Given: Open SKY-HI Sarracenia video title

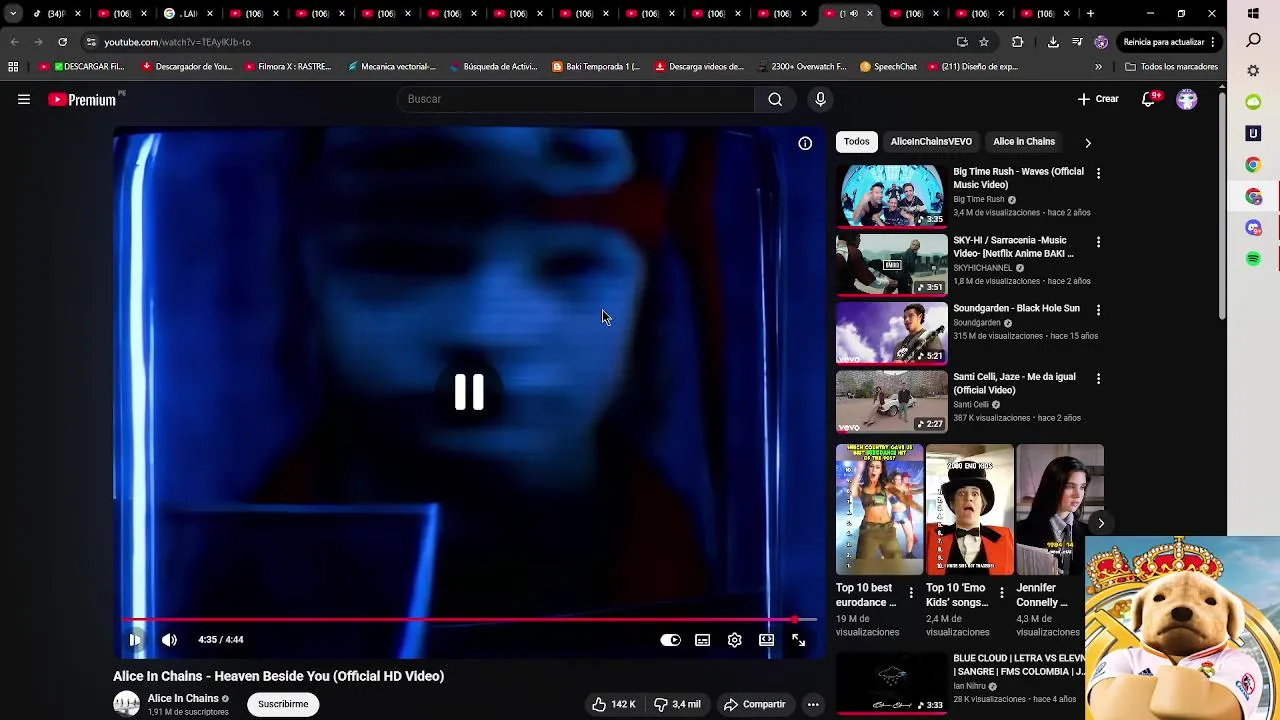Looking at the screenshot, I should coord(1013,247).
